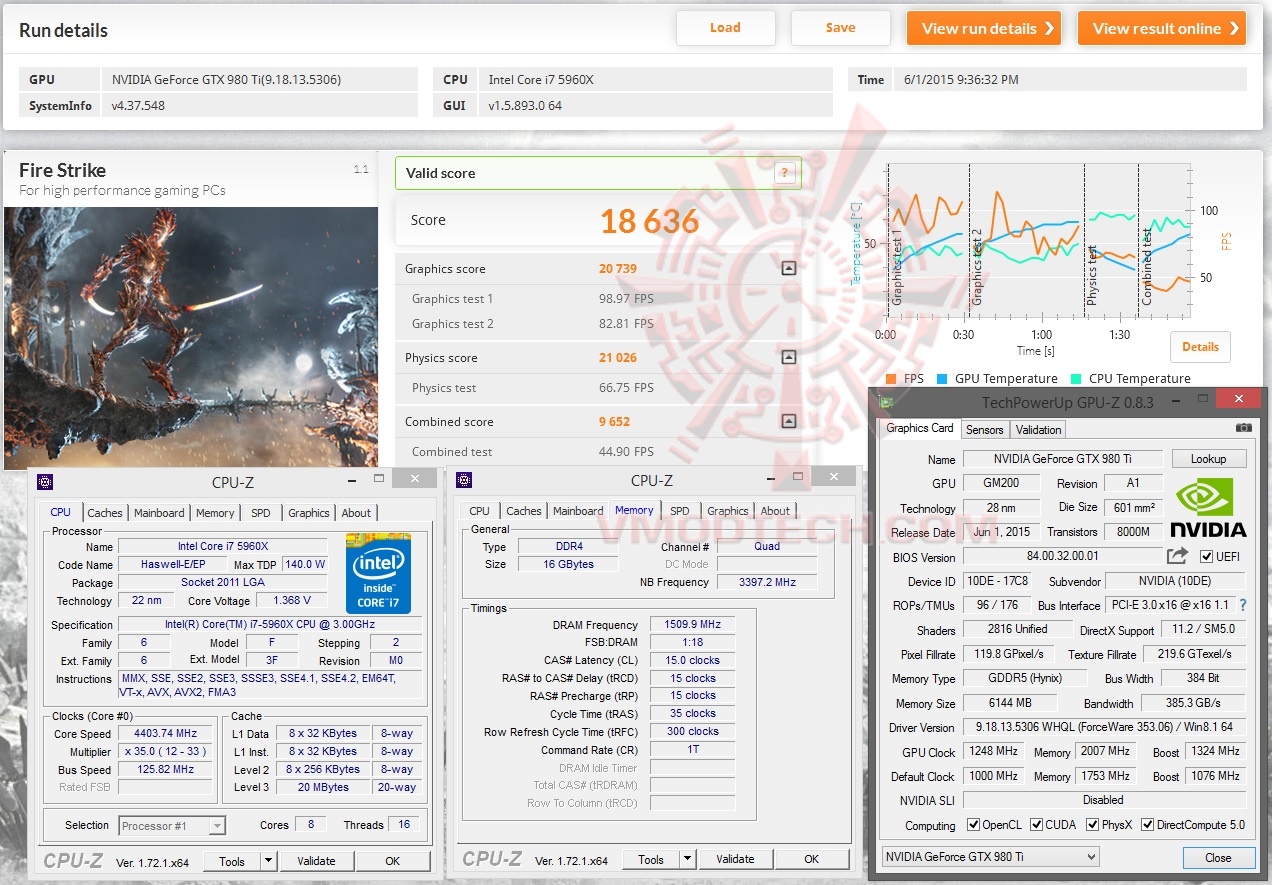Image resolution: width=1272 pixels, height=885 pixels.
Task: Click OK in CPU-Z Memory window
Action: click(811, 859)
